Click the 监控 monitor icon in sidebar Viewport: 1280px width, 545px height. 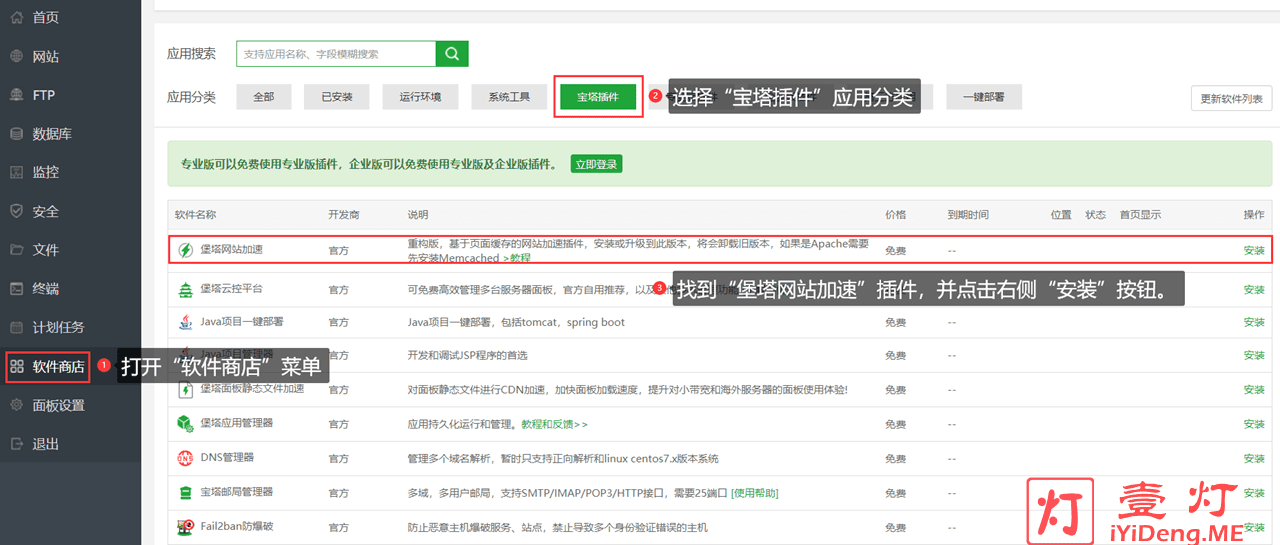[16, 172]
